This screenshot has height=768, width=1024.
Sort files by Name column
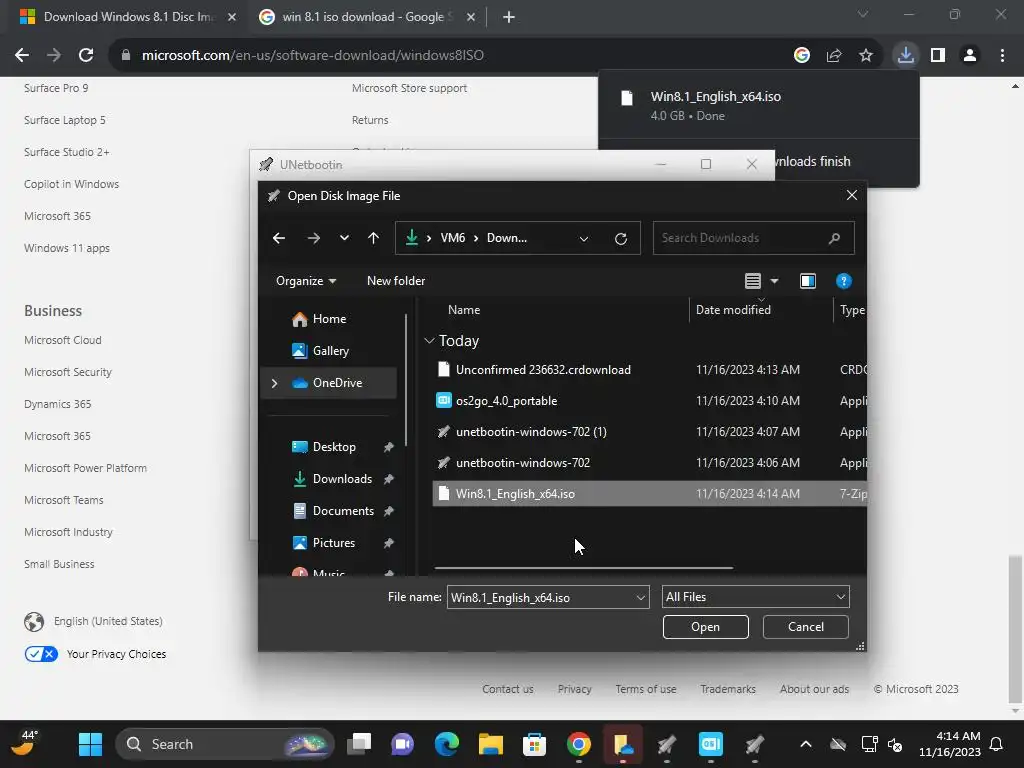pos(464,310)
